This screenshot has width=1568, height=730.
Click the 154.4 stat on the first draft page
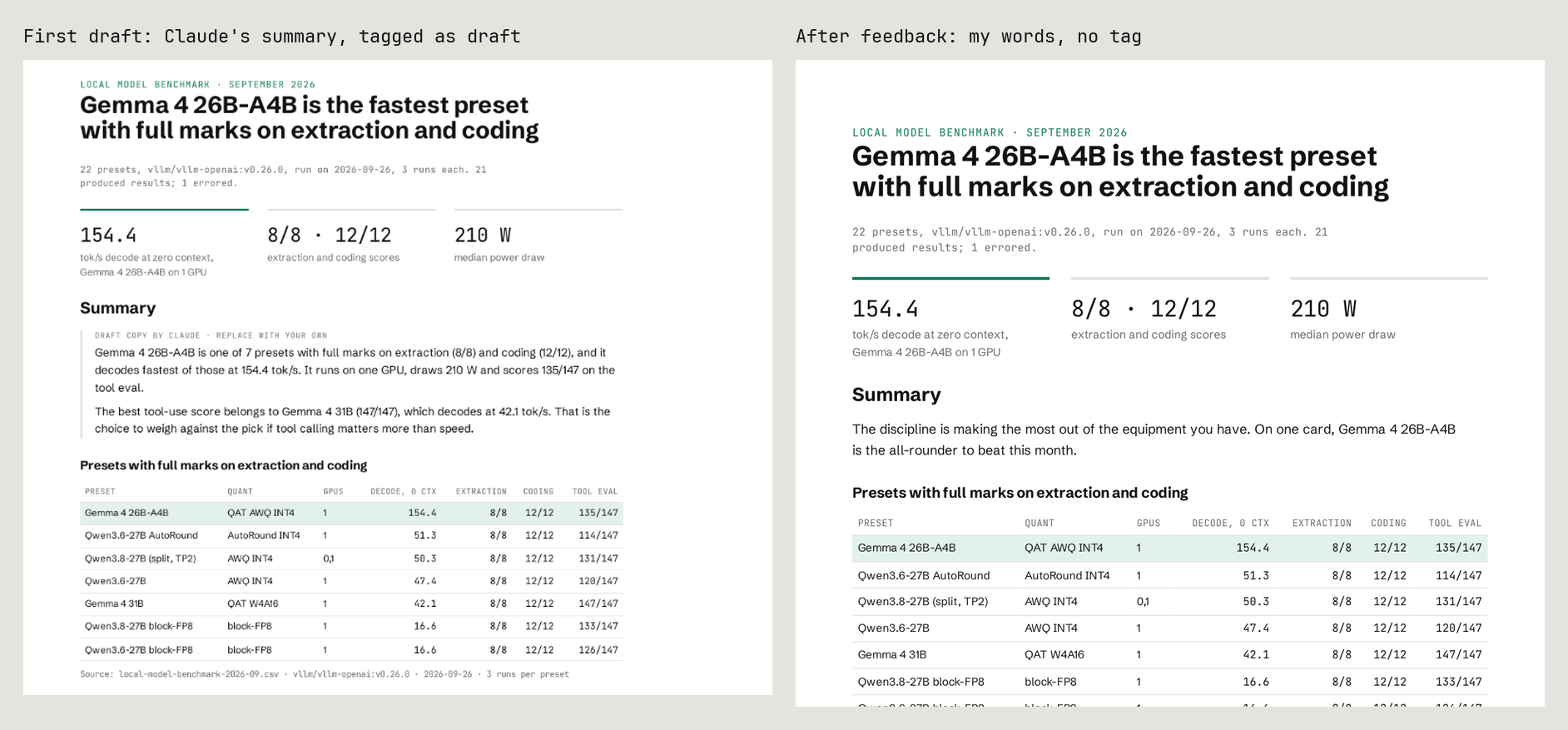click(x=108, y=236)
